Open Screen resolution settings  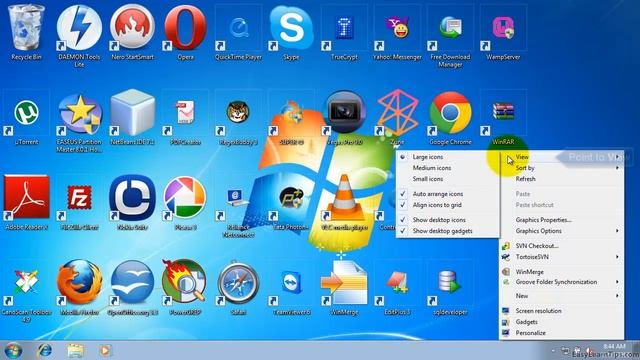[562, 311]
